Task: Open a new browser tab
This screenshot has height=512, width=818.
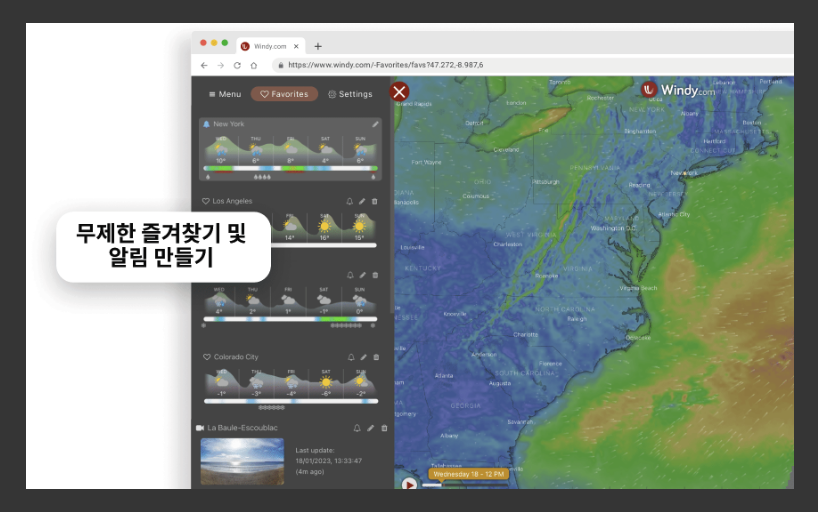Action: (318, 46)
